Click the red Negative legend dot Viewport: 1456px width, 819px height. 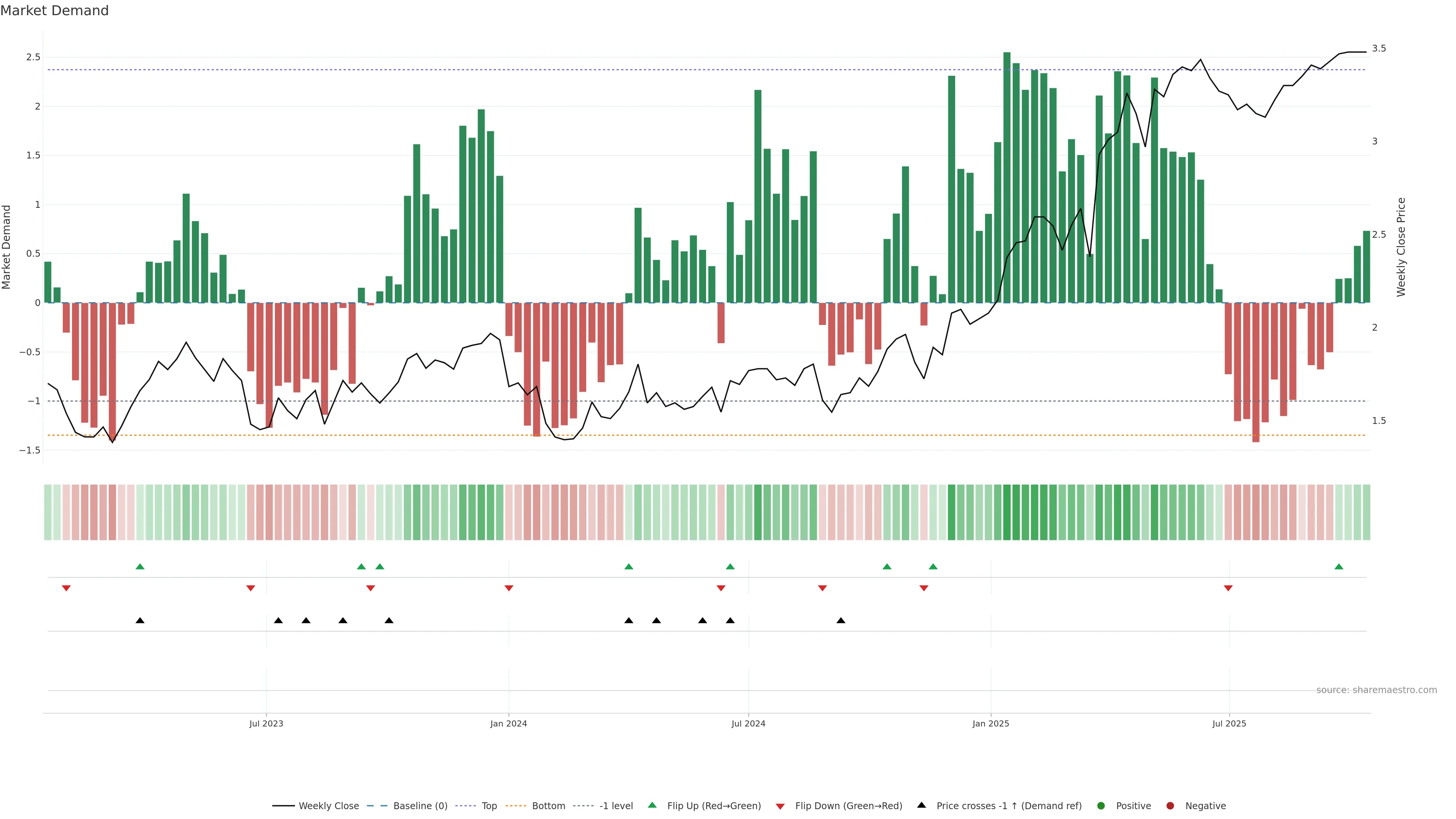(1170, 806)
